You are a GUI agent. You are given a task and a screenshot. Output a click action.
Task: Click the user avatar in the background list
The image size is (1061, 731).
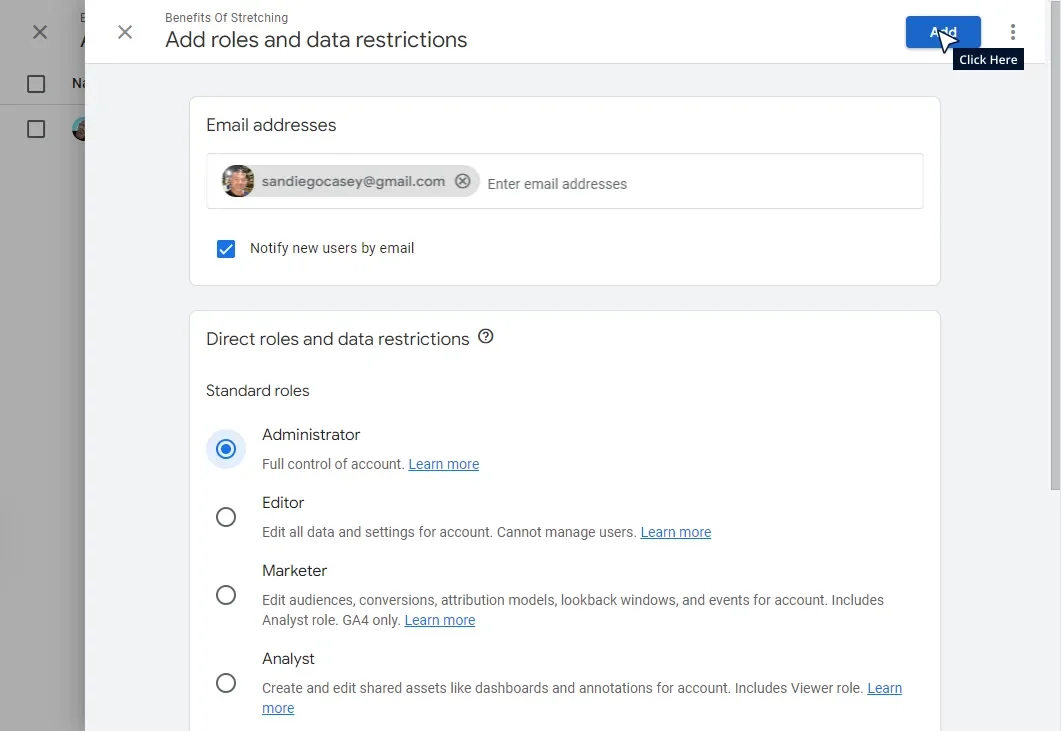tap(81, 128)
